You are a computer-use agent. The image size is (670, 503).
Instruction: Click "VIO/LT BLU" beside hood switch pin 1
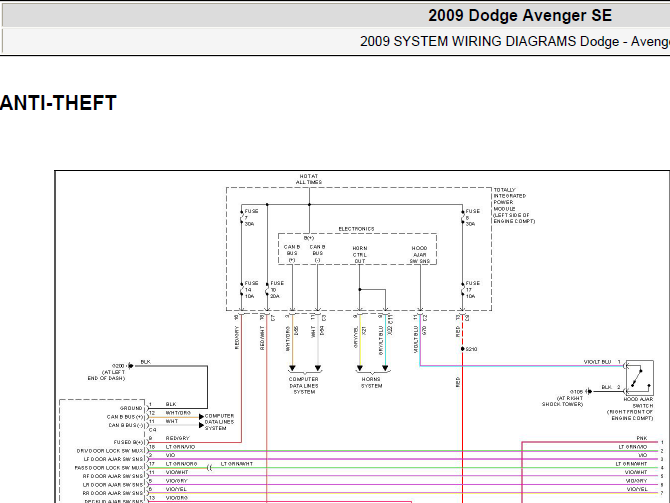coord(598,362)
